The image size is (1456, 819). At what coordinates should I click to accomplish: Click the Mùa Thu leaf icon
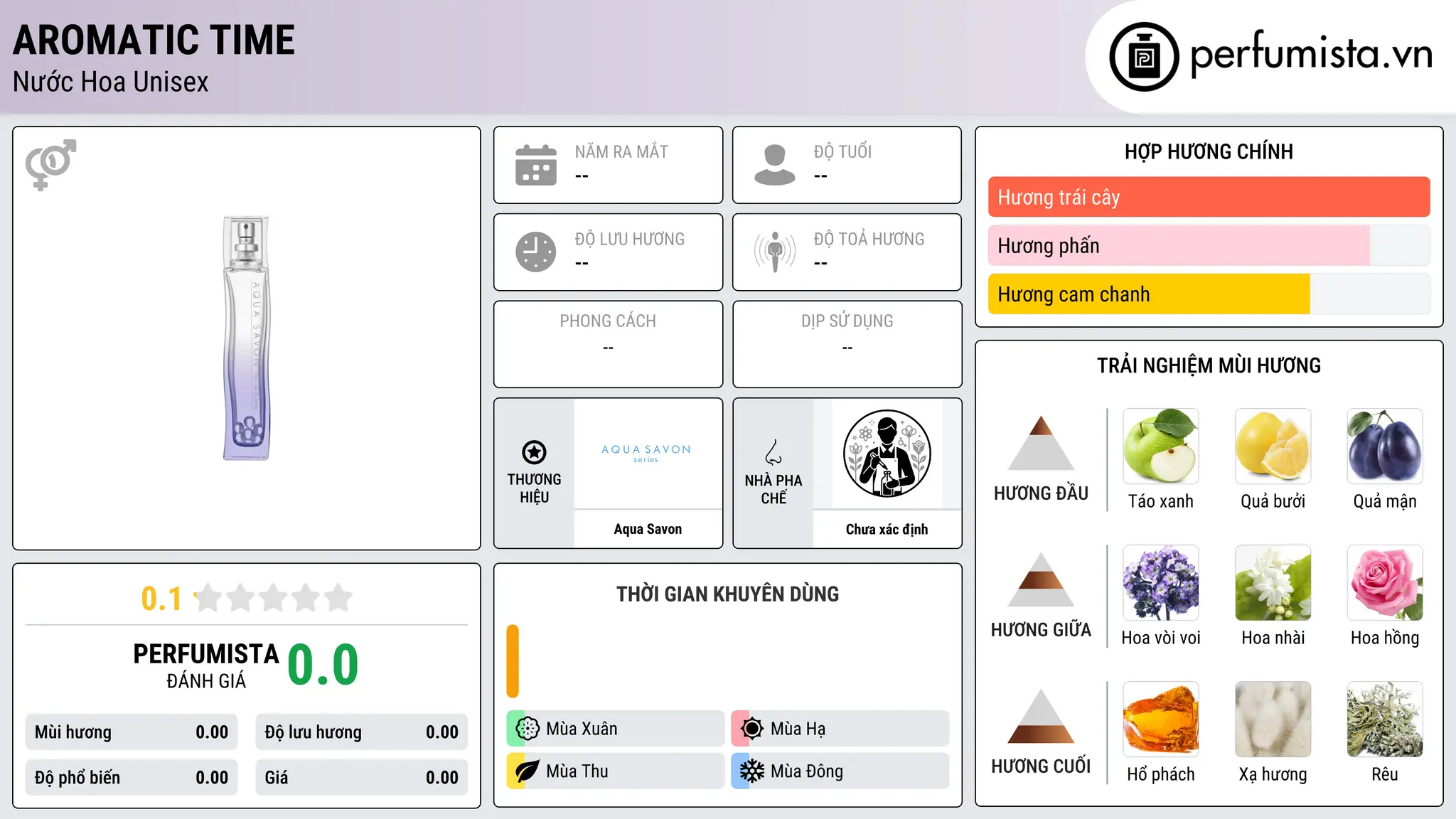pos(528,771)
